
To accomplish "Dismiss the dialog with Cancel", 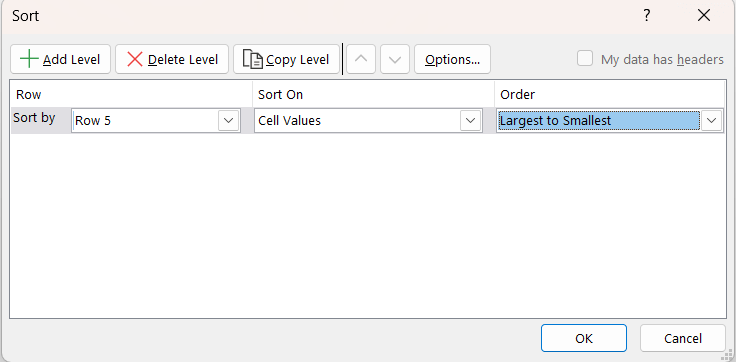I will click(x=682, y=338).
